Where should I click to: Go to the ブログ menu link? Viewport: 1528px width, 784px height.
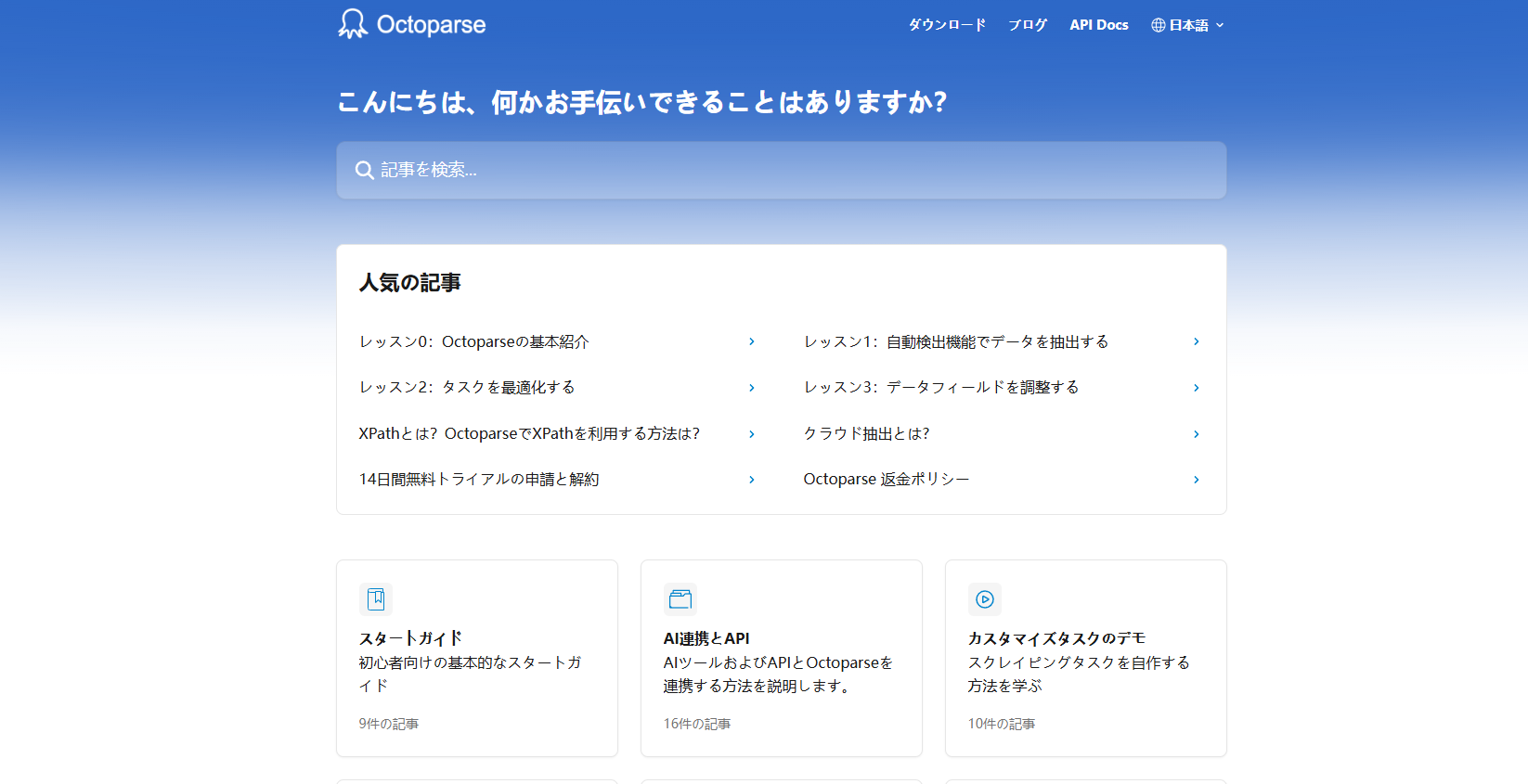click(1028, 25)
